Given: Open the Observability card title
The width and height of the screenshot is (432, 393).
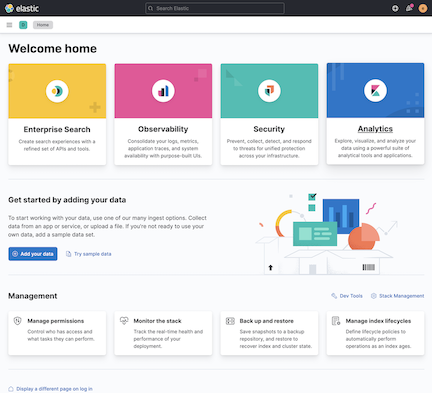Looking at the screenshot, I should coord(163,129).
